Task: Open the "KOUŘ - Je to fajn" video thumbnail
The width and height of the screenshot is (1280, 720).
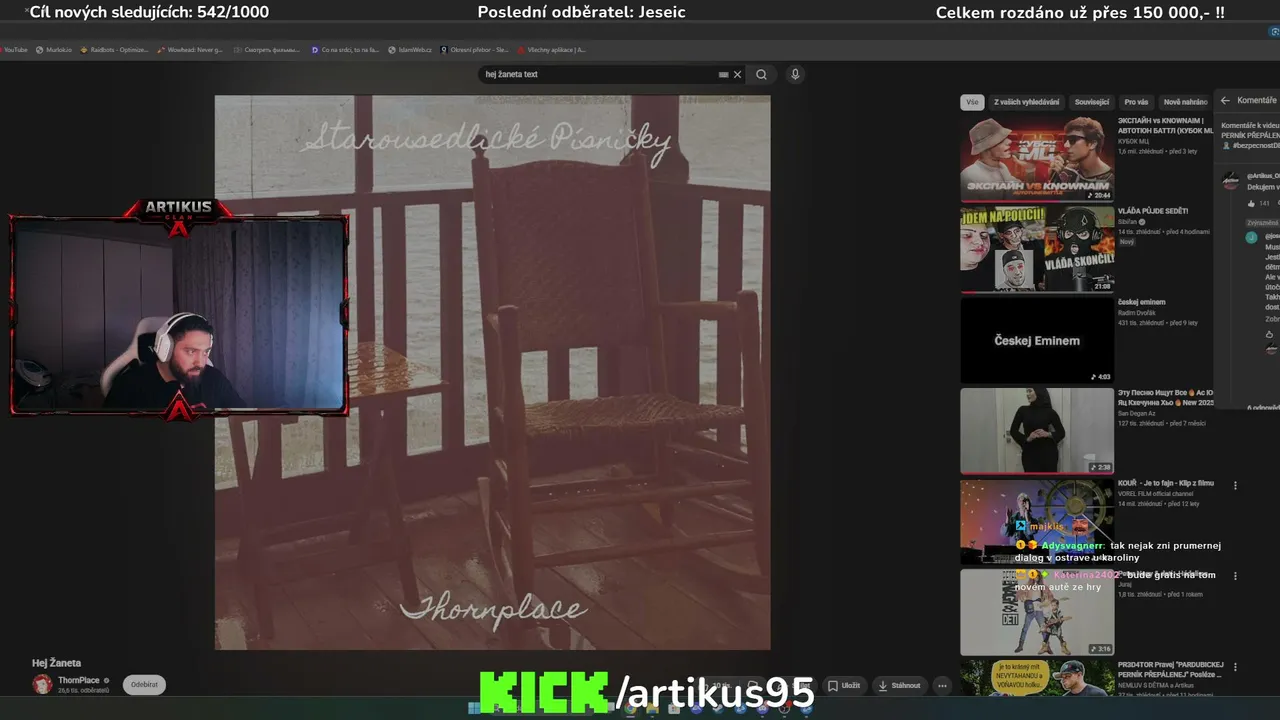Action: tap(1037, 522)
